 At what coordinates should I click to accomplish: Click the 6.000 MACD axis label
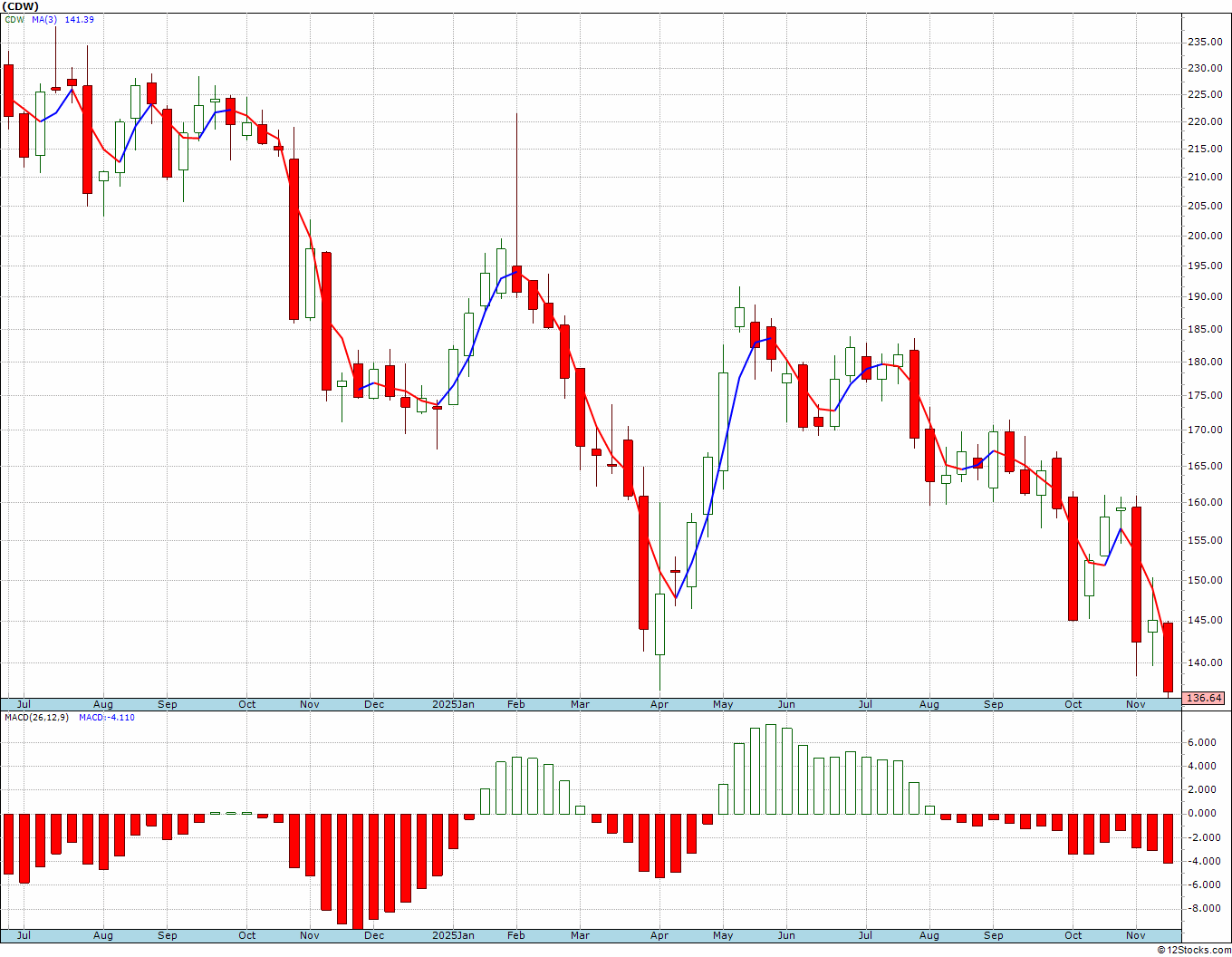click(x=1203, y=742)
